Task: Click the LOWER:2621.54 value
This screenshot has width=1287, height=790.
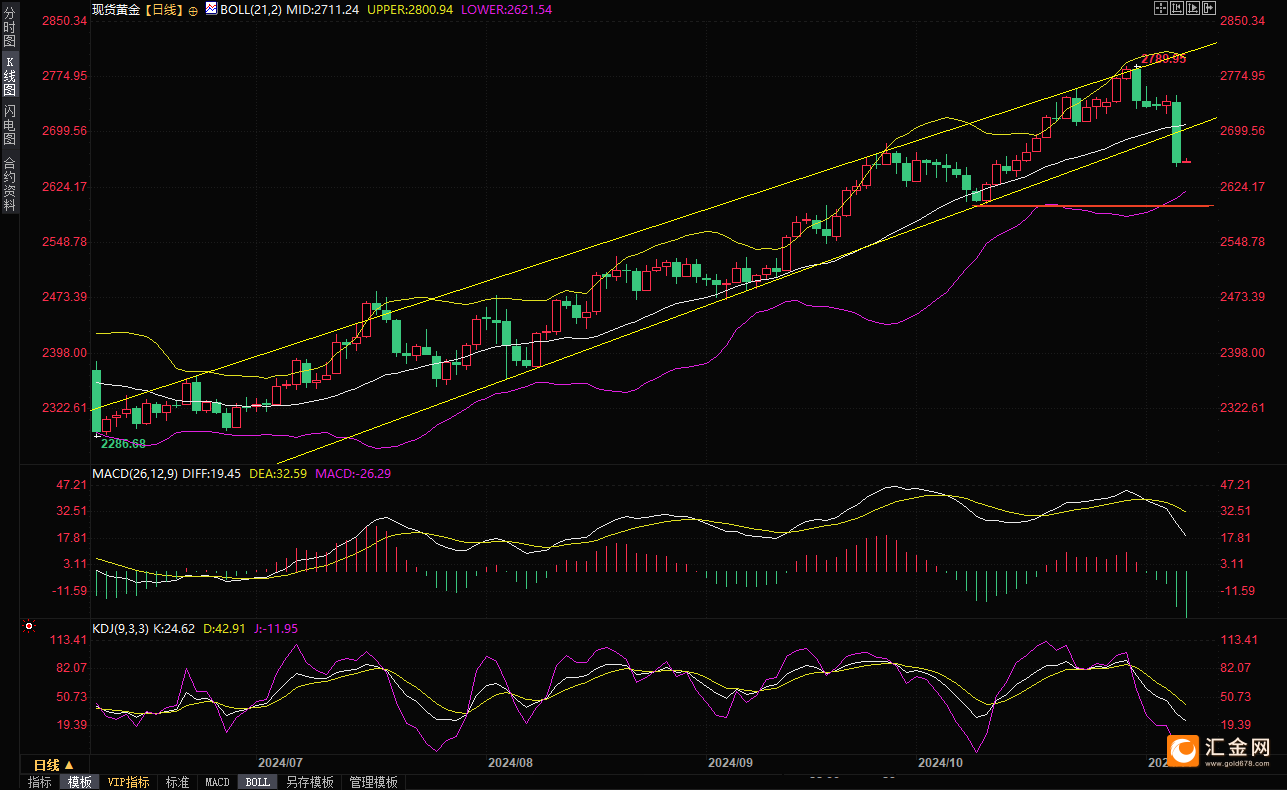Action: coord(506,9)
